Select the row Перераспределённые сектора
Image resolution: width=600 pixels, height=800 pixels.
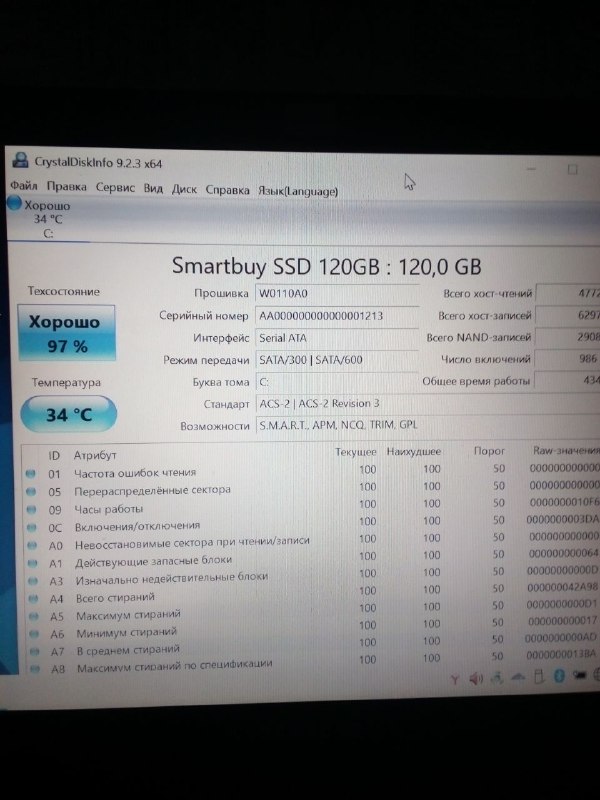click(311, 488)
